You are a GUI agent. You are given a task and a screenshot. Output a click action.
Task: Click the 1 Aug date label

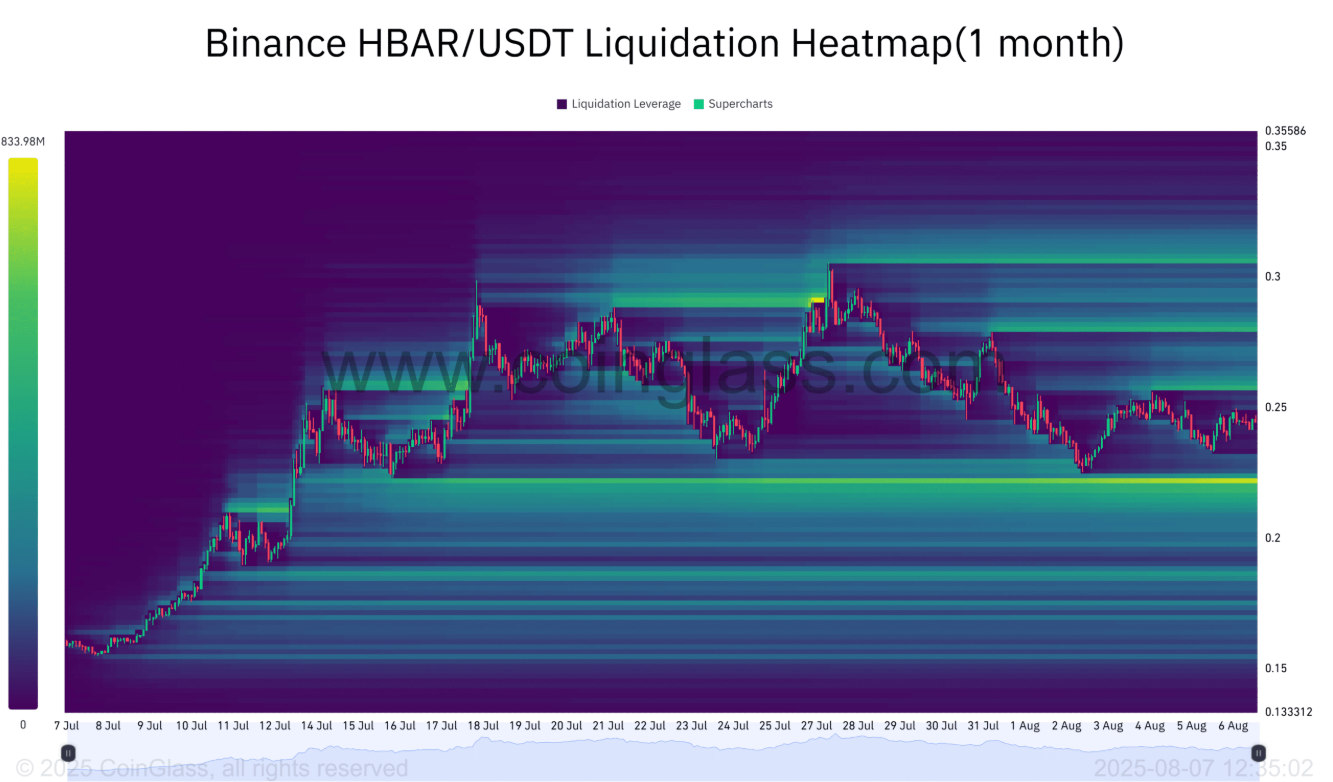click(1026, 726)
